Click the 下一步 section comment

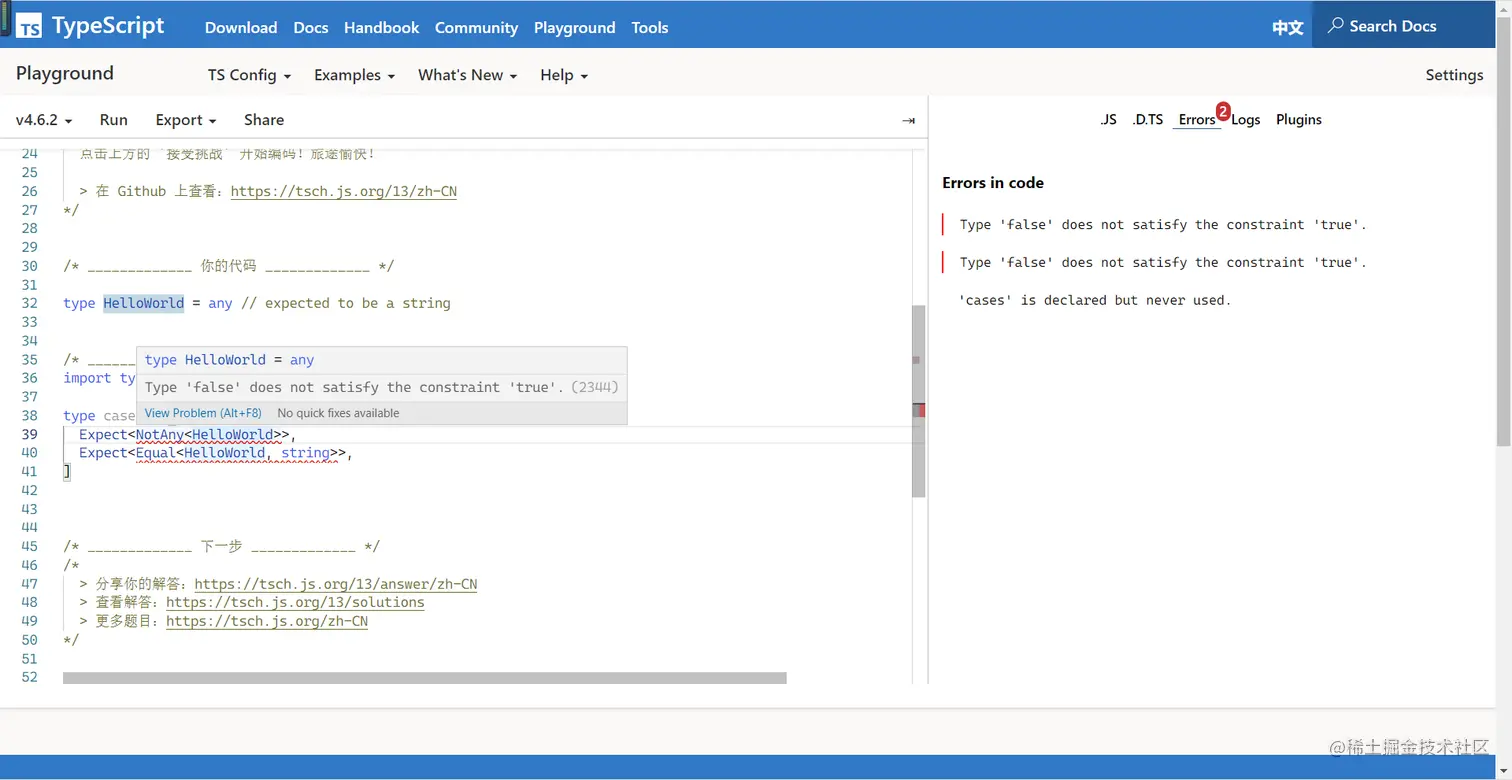pyautogui.click(x=222, y=547)
